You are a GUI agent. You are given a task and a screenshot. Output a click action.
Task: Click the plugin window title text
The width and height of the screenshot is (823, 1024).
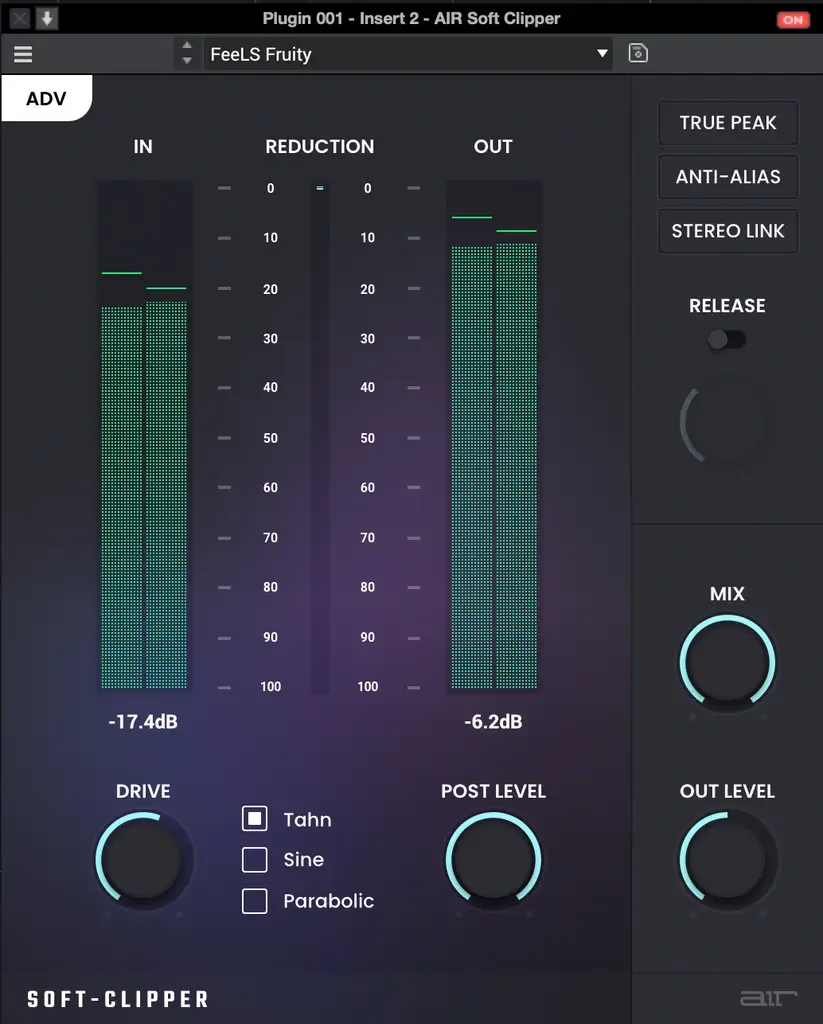tap(412, 18)
